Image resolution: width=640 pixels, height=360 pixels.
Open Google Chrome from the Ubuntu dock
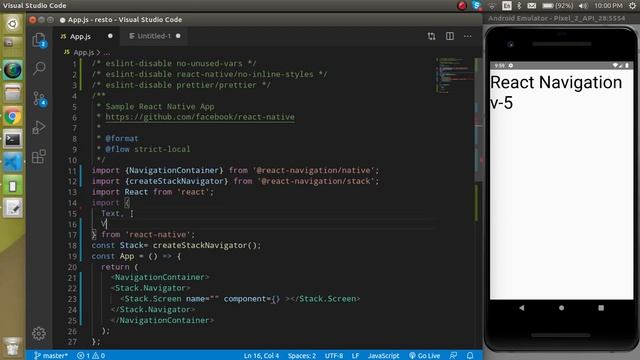click(12, 117)
